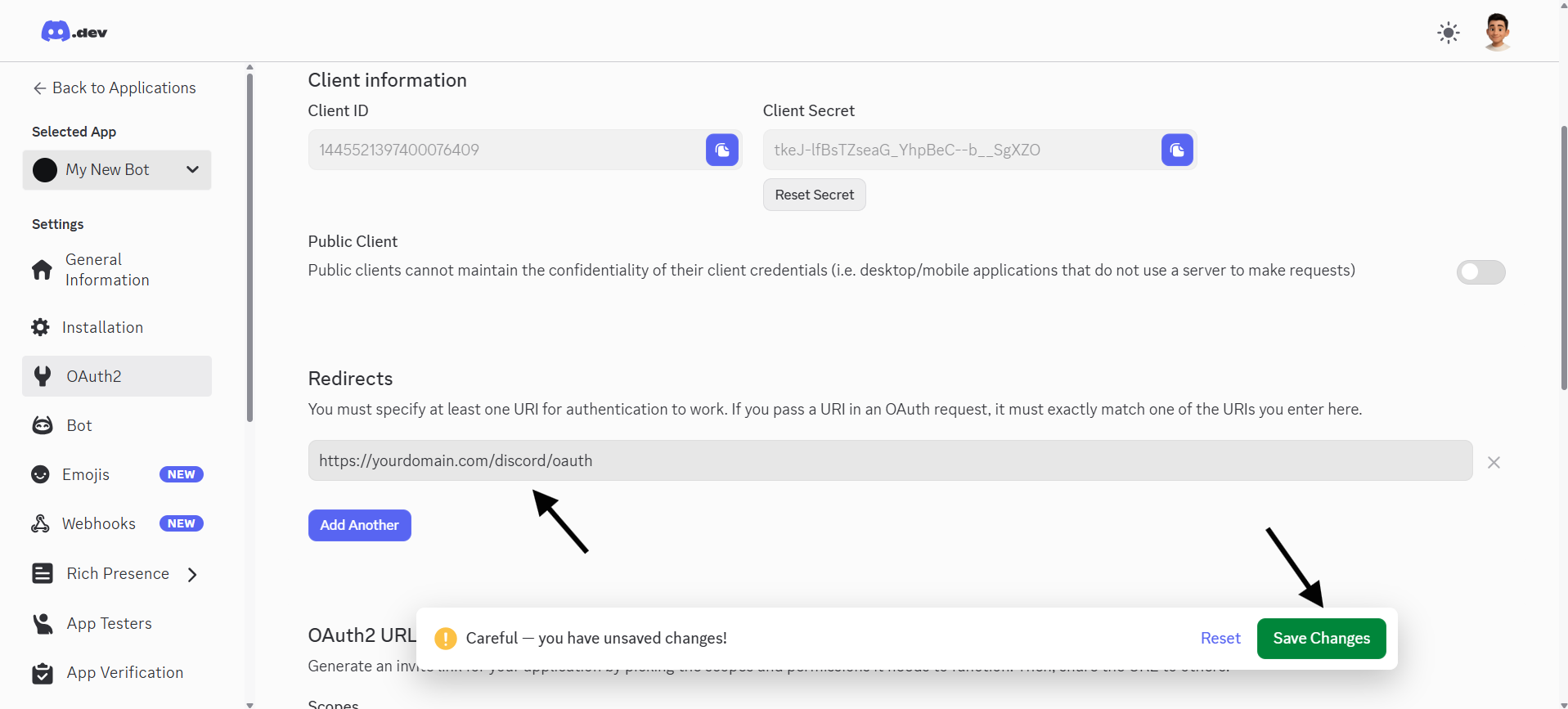The width and height of the screenshot is (1568, 709).
Task: Click the Rich Presence document icon
Action: point(43,573)
